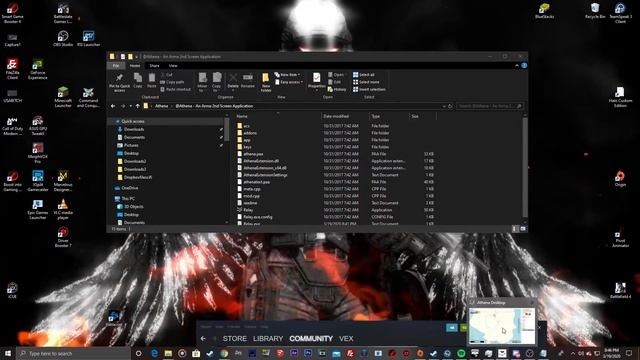Select the BlueStacks desktop icon
The image size is (640, 360).
544,11
